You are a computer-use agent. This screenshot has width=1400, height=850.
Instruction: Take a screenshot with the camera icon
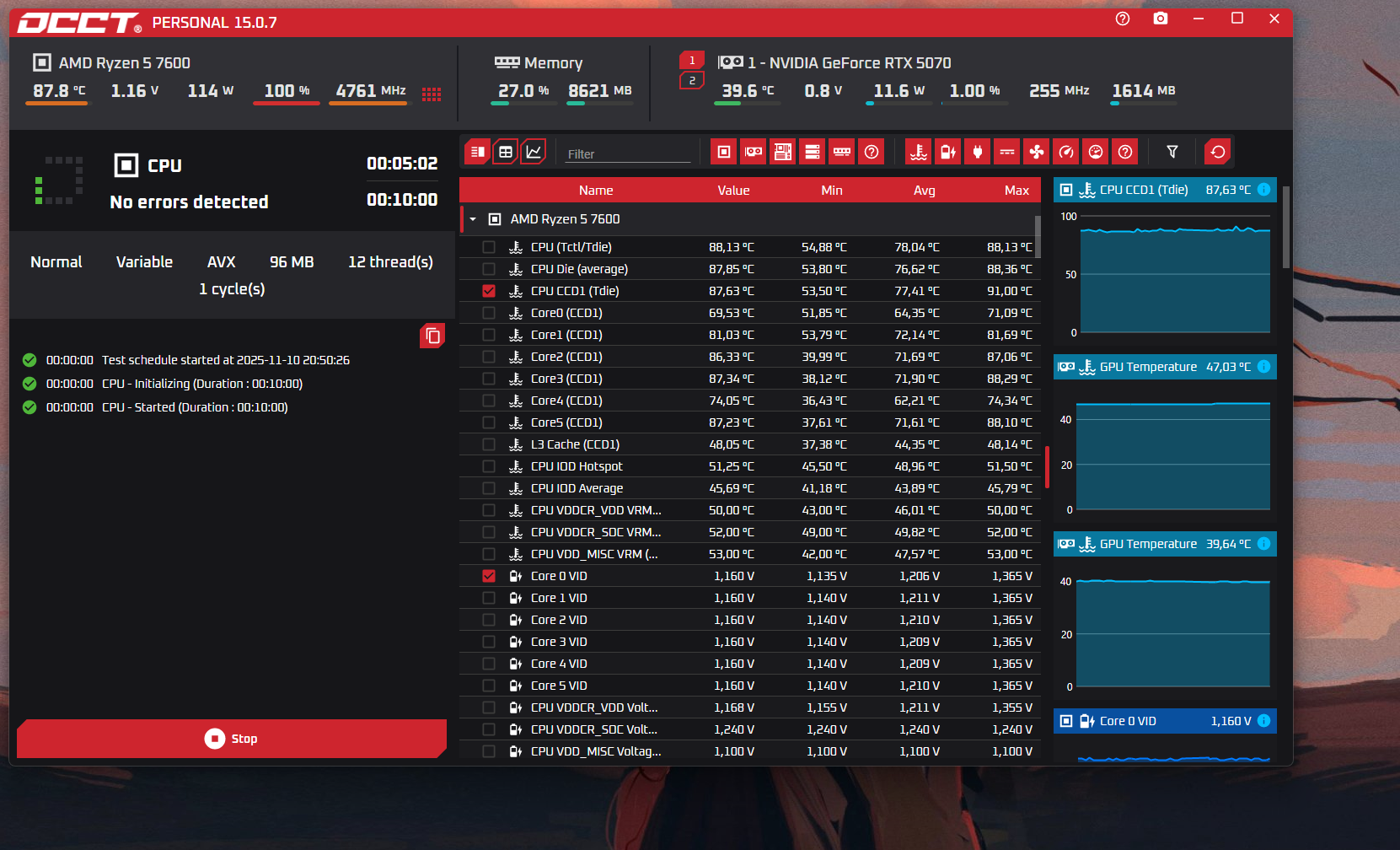(x=1161, y=19)
